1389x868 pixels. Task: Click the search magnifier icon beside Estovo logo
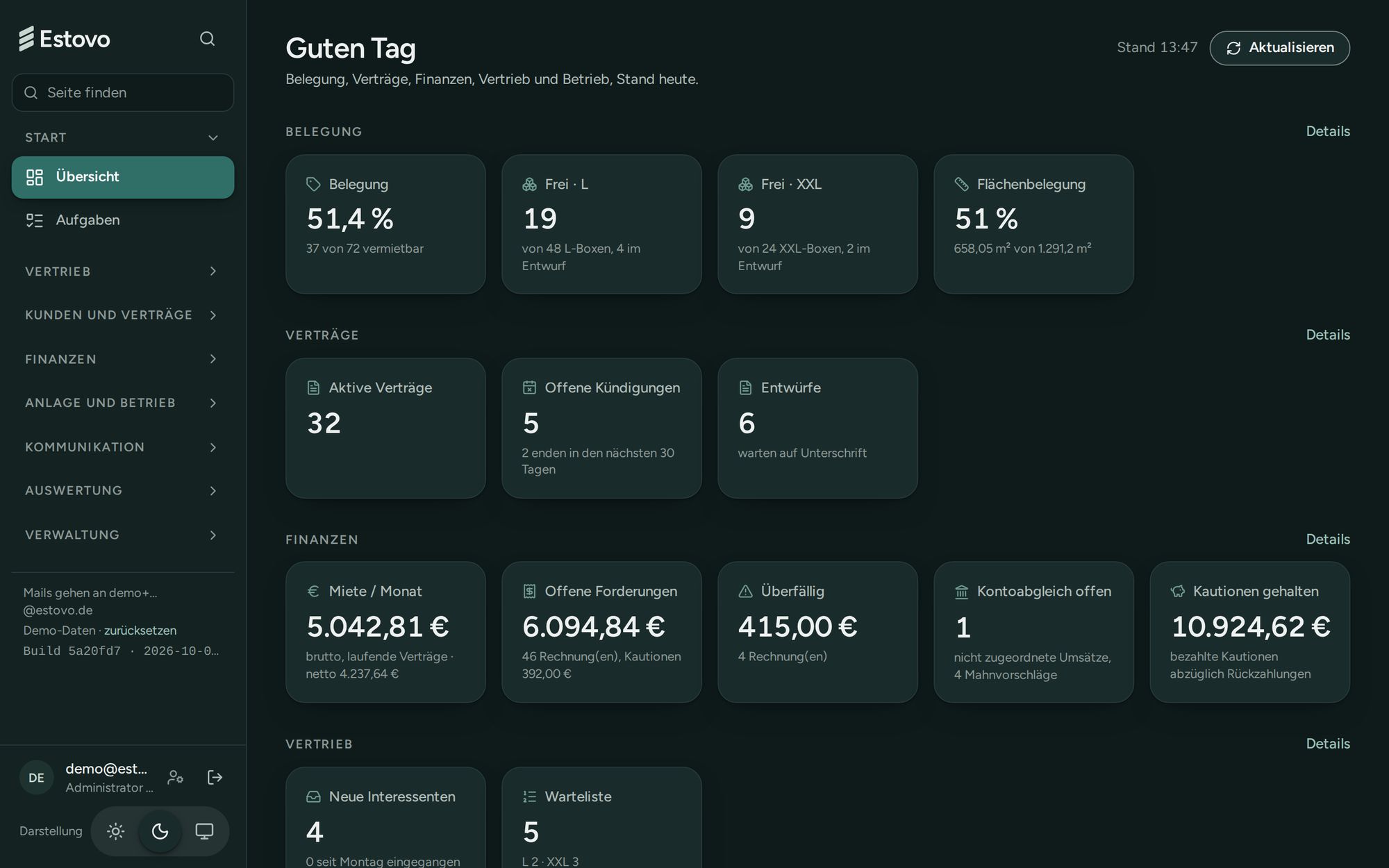pos(207,38)
